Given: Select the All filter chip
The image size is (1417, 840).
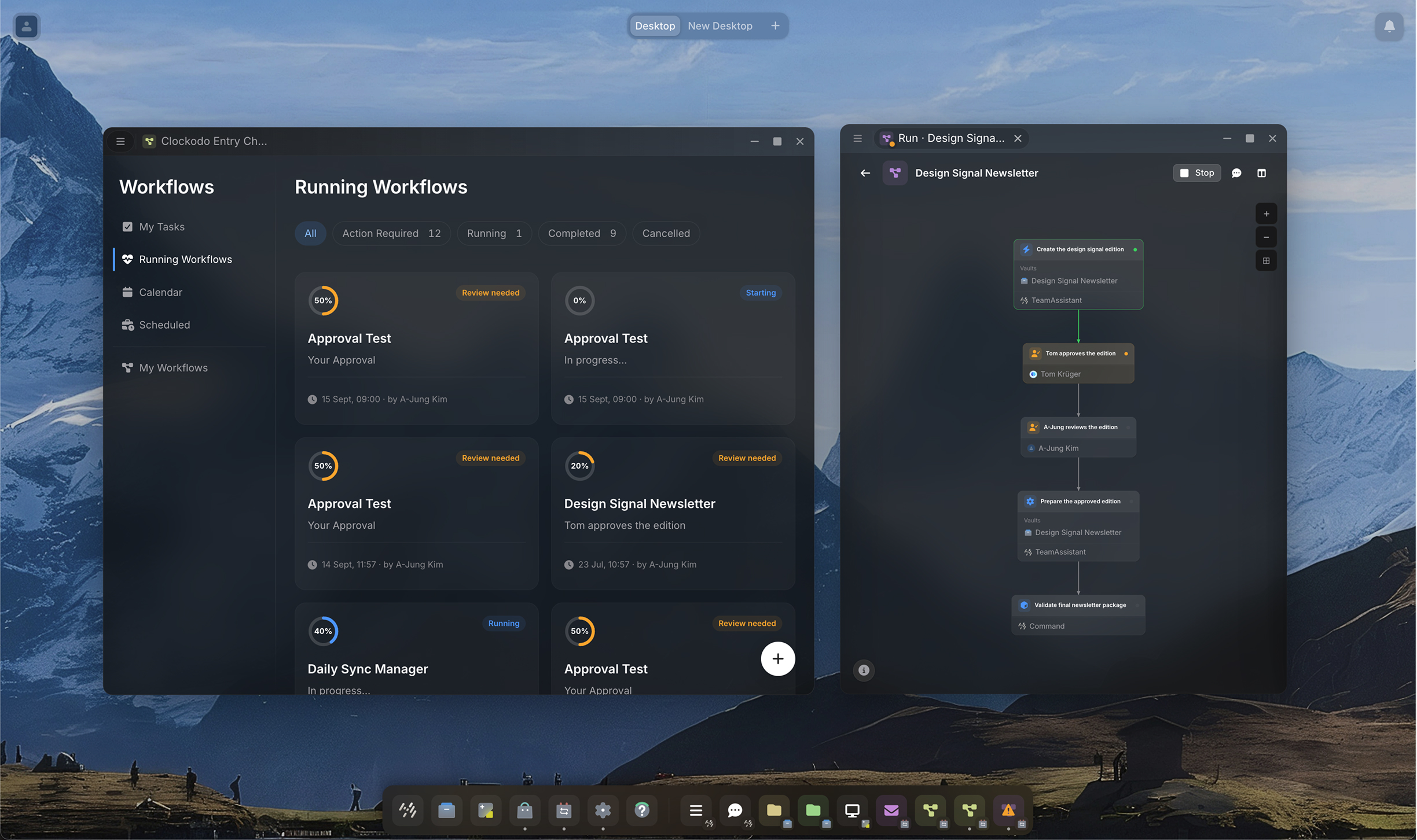Looking at the screenshot, I should click(x=310, y=233).
